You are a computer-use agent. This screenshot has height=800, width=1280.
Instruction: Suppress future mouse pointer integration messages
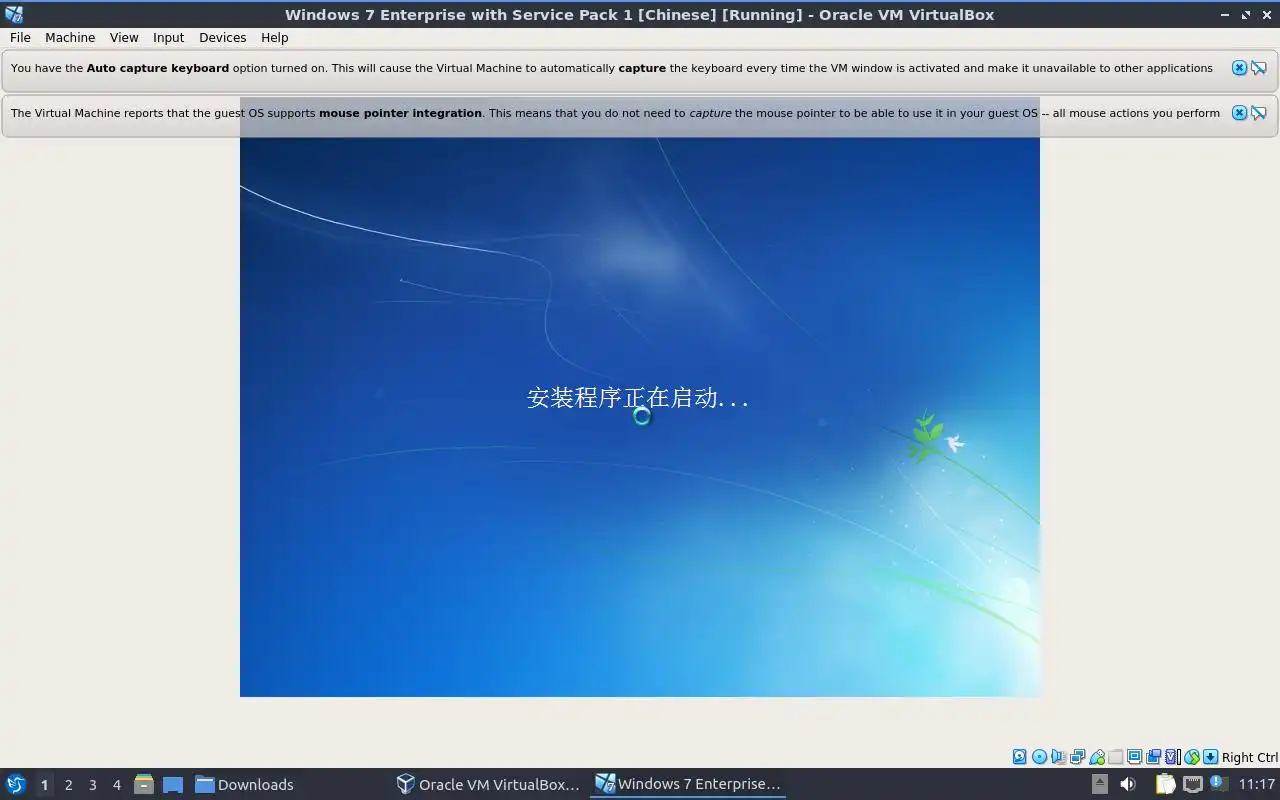coord(1259,113)
